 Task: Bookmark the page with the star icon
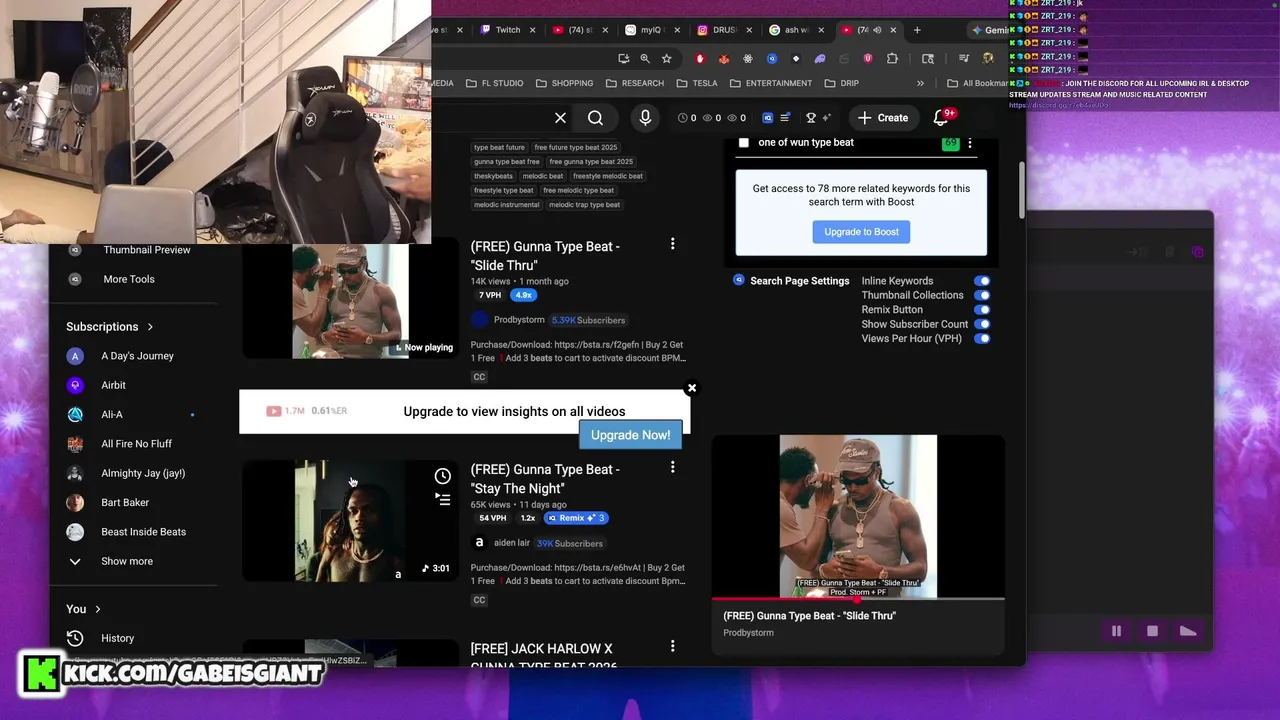[666, 59]
